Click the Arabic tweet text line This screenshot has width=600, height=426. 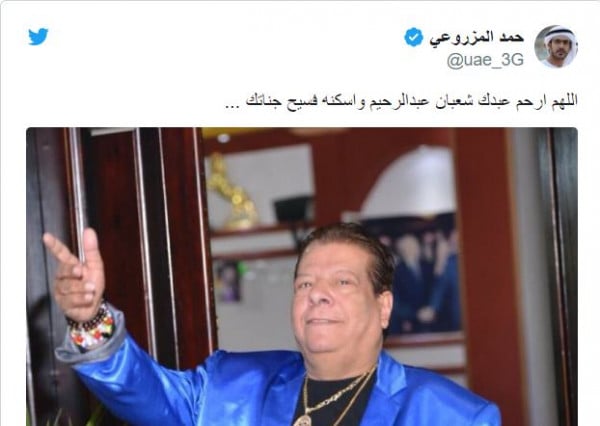pyautogui.click(x=401, y=102)
